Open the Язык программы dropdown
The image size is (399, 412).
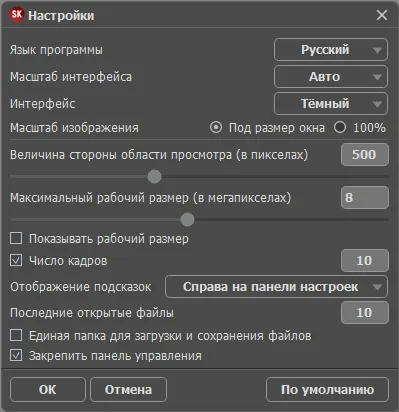click(x=331, y=50)
